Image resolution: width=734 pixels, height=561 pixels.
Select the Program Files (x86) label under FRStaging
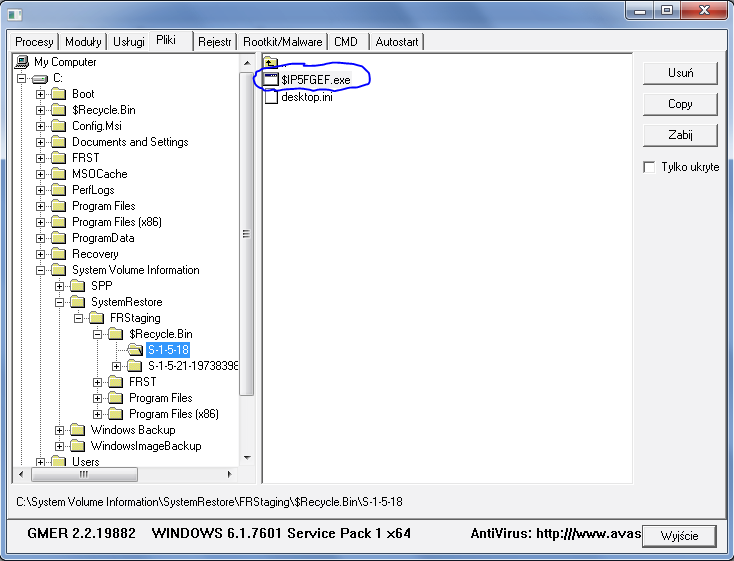174,414
